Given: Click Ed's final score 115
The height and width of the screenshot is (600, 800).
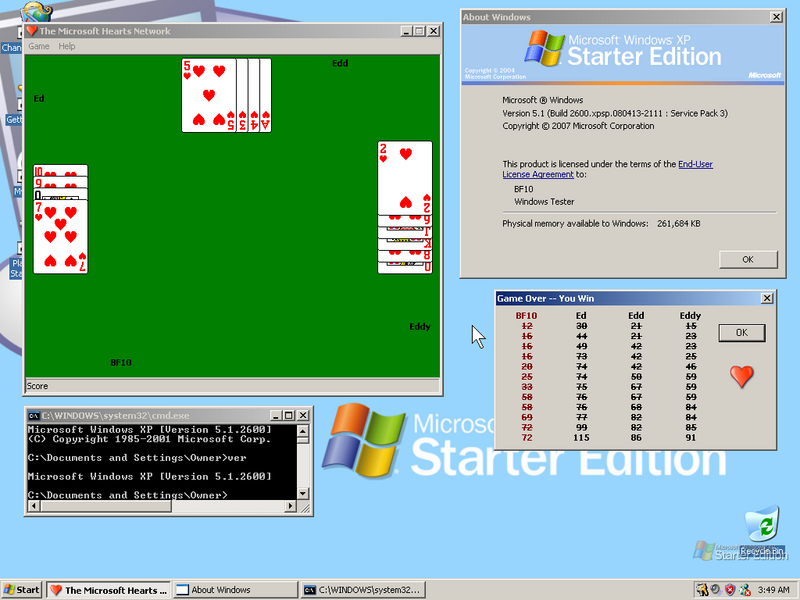Looking at the screenshot, I should click(x=581, y=438).
